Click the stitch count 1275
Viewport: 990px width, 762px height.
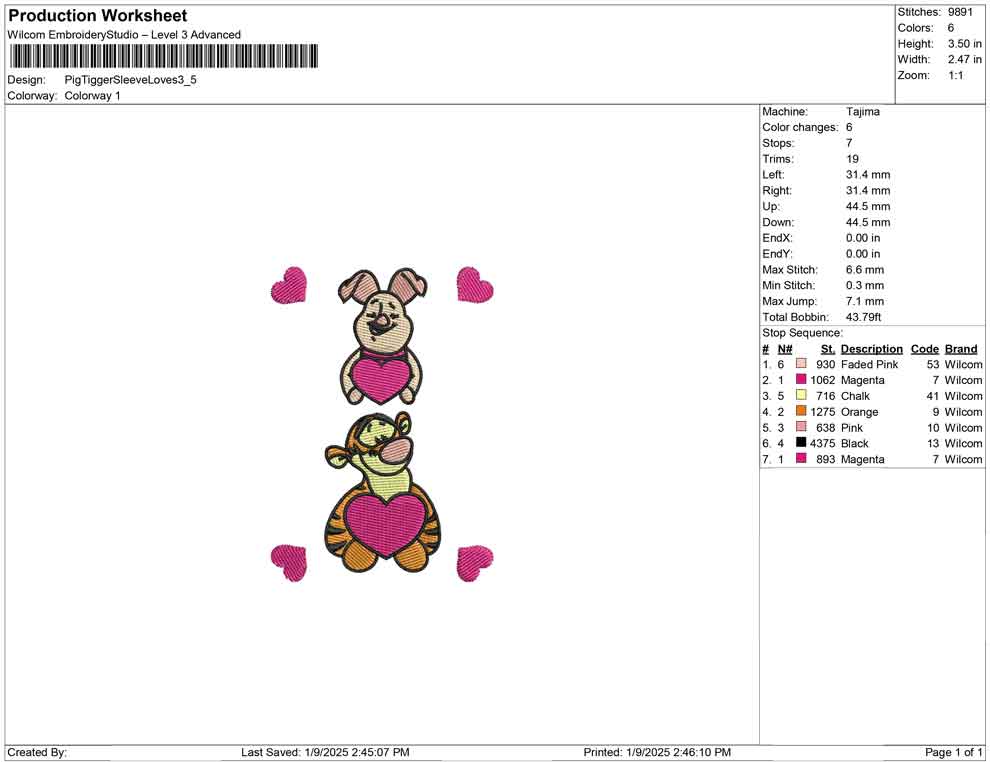822,412
